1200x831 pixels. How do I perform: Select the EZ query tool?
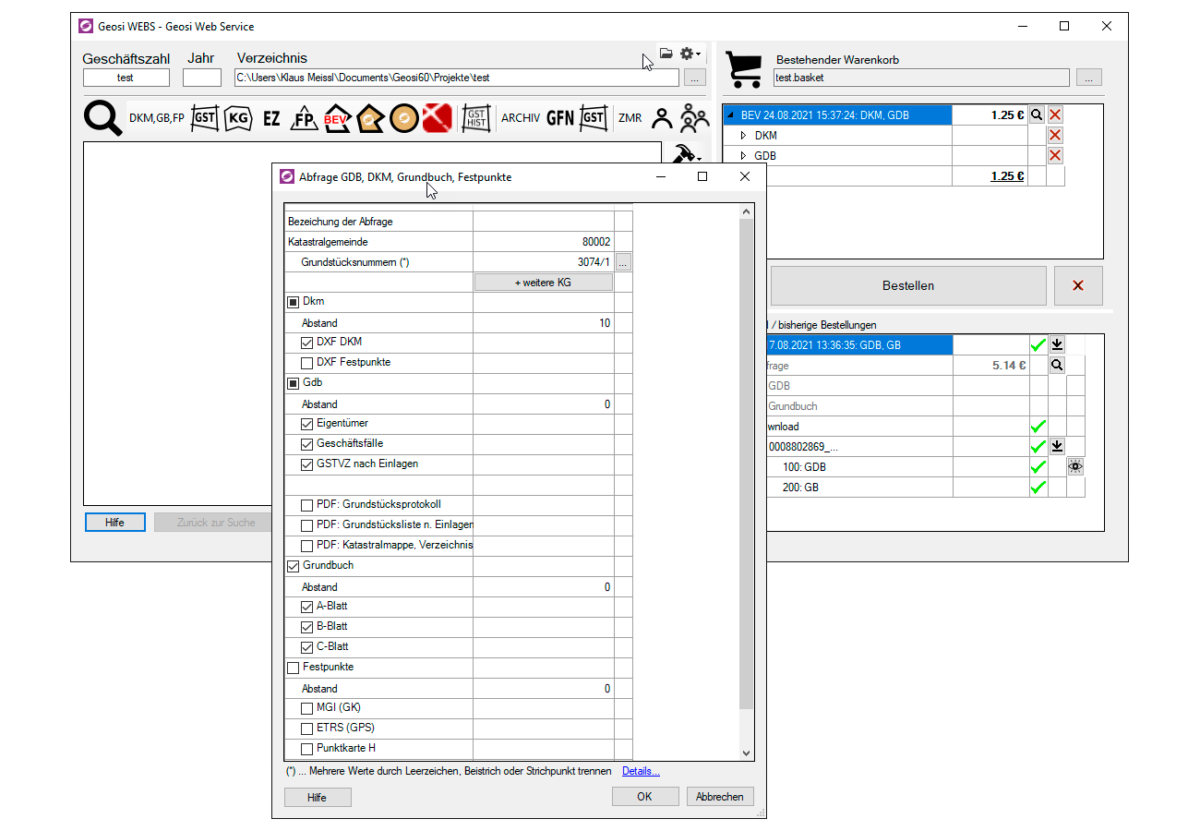point(271,117)
